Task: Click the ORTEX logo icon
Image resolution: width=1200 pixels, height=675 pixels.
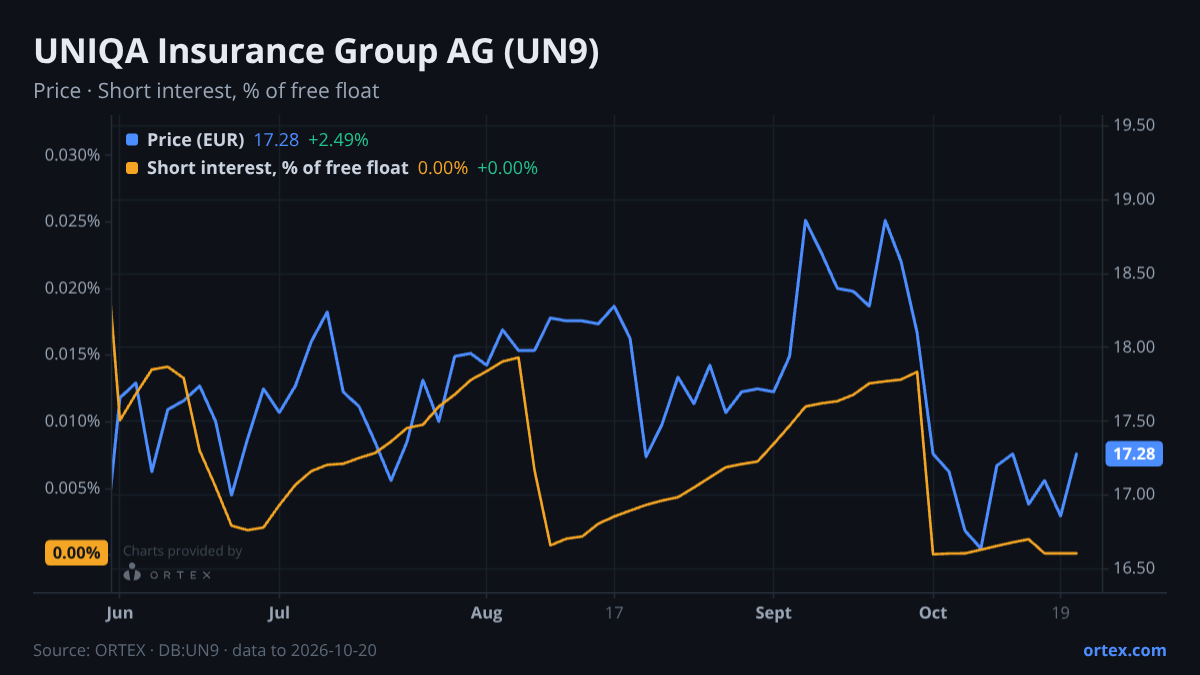Action: point(132,572)
